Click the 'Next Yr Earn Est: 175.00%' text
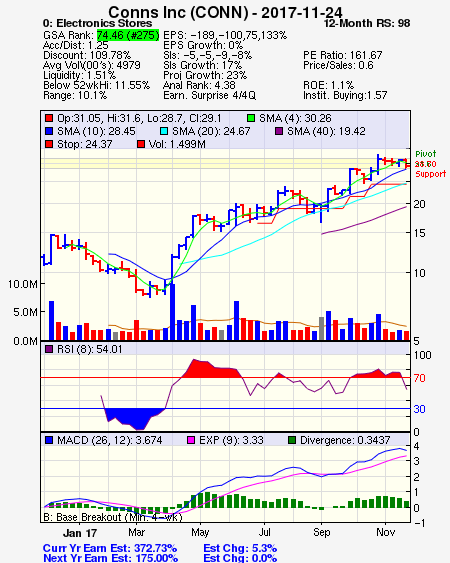The image size is (450, 563). [x=110, y=558]
